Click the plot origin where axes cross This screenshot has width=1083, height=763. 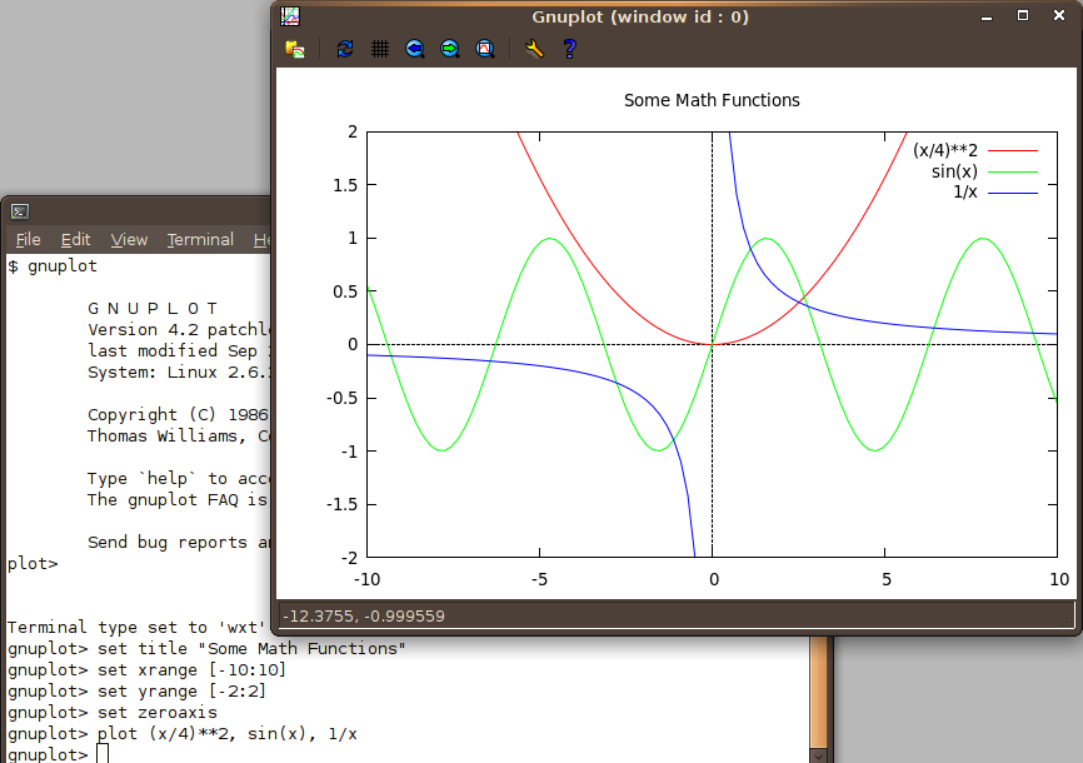(x=712, y=344)
